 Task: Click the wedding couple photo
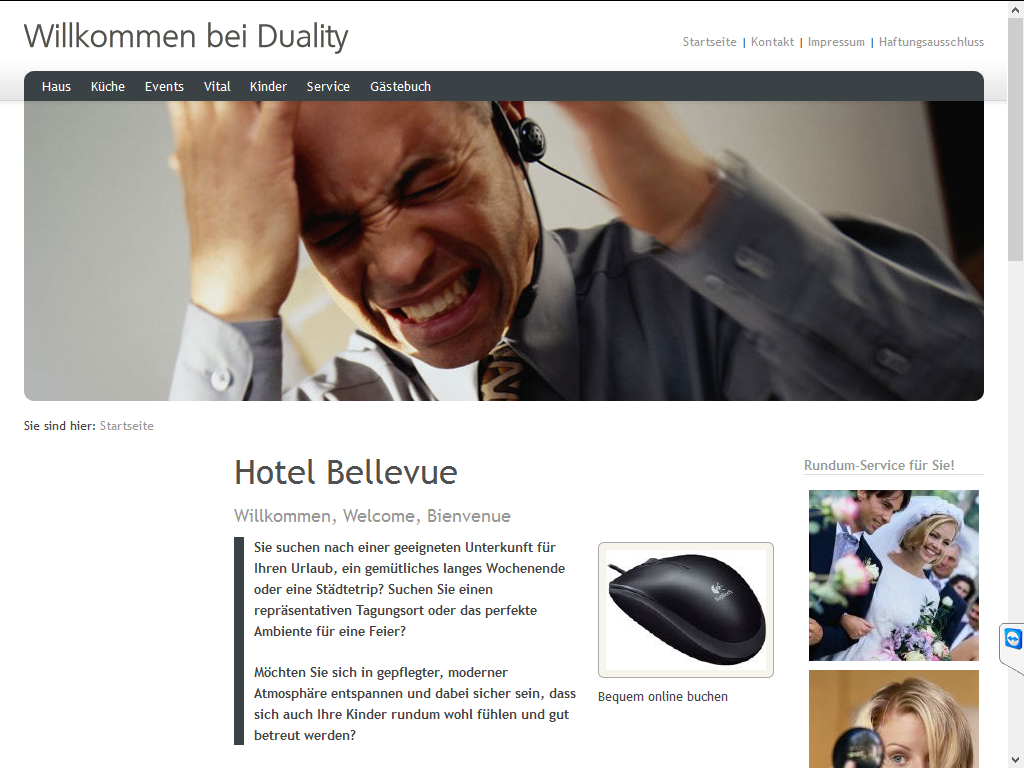click(x=893, y=575)
